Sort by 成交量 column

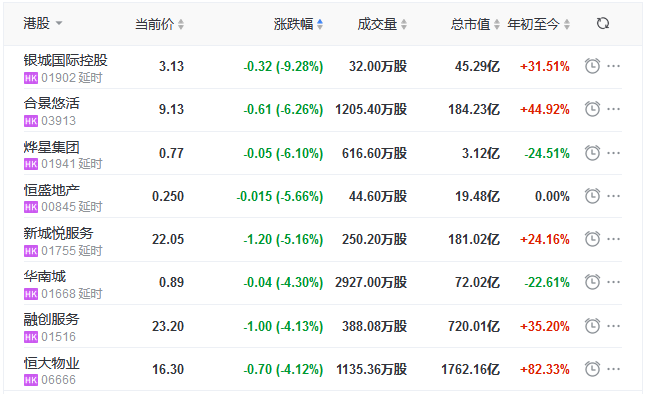[382, 24]
